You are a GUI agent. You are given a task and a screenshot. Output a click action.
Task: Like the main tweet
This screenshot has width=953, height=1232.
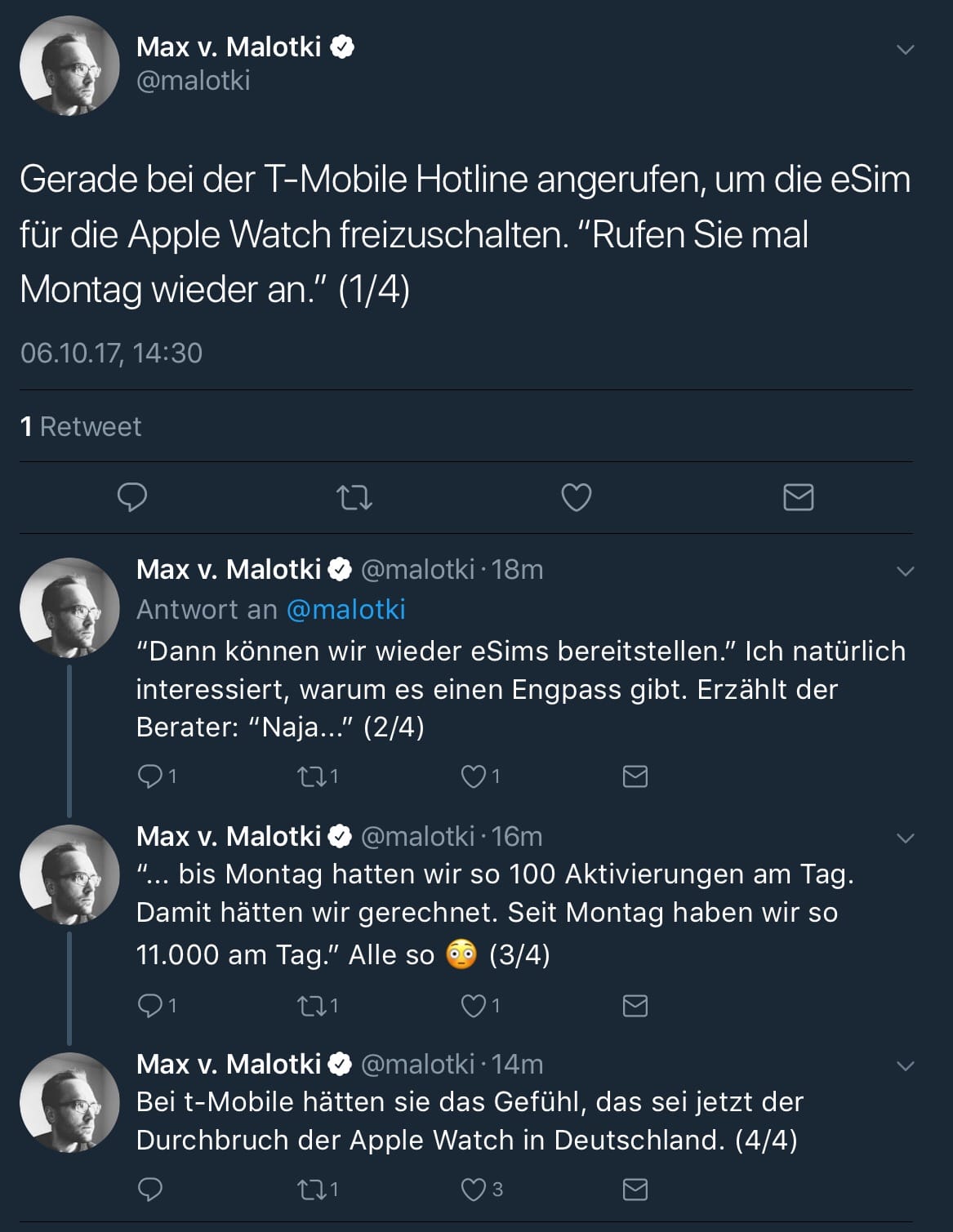[576, 497]
